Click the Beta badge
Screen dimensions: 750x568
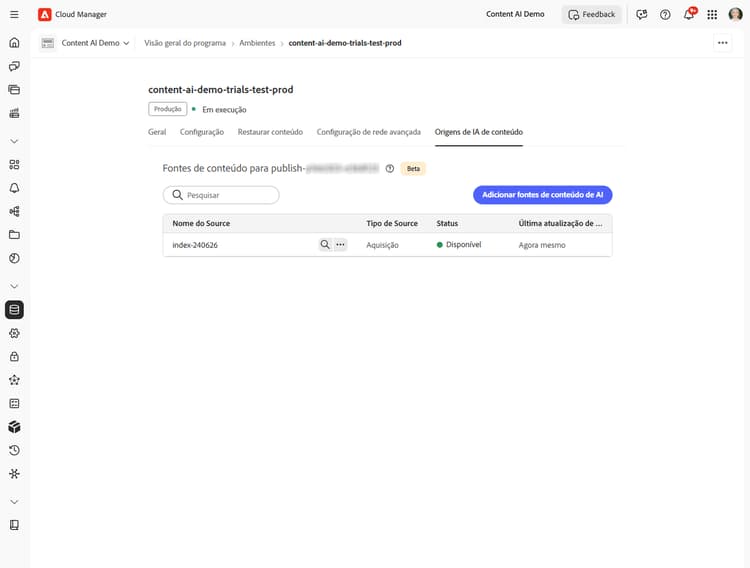[413, 168]
